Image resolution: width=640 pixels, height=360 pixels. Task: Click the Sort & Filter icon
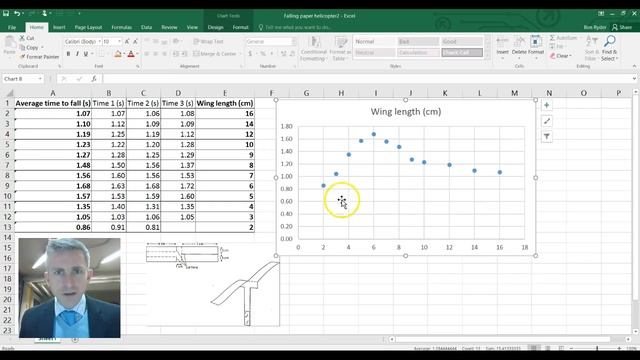(x=591, y=42)
